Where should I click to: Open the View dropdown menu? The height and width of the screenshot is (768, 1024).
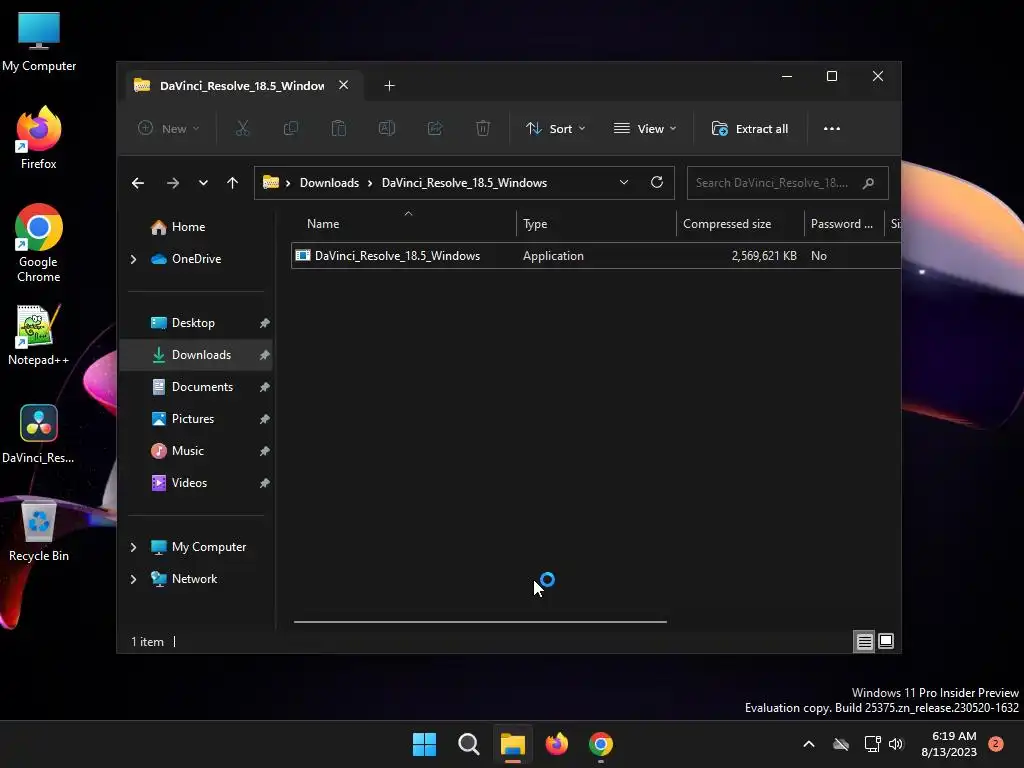click(x=645, y=129)
